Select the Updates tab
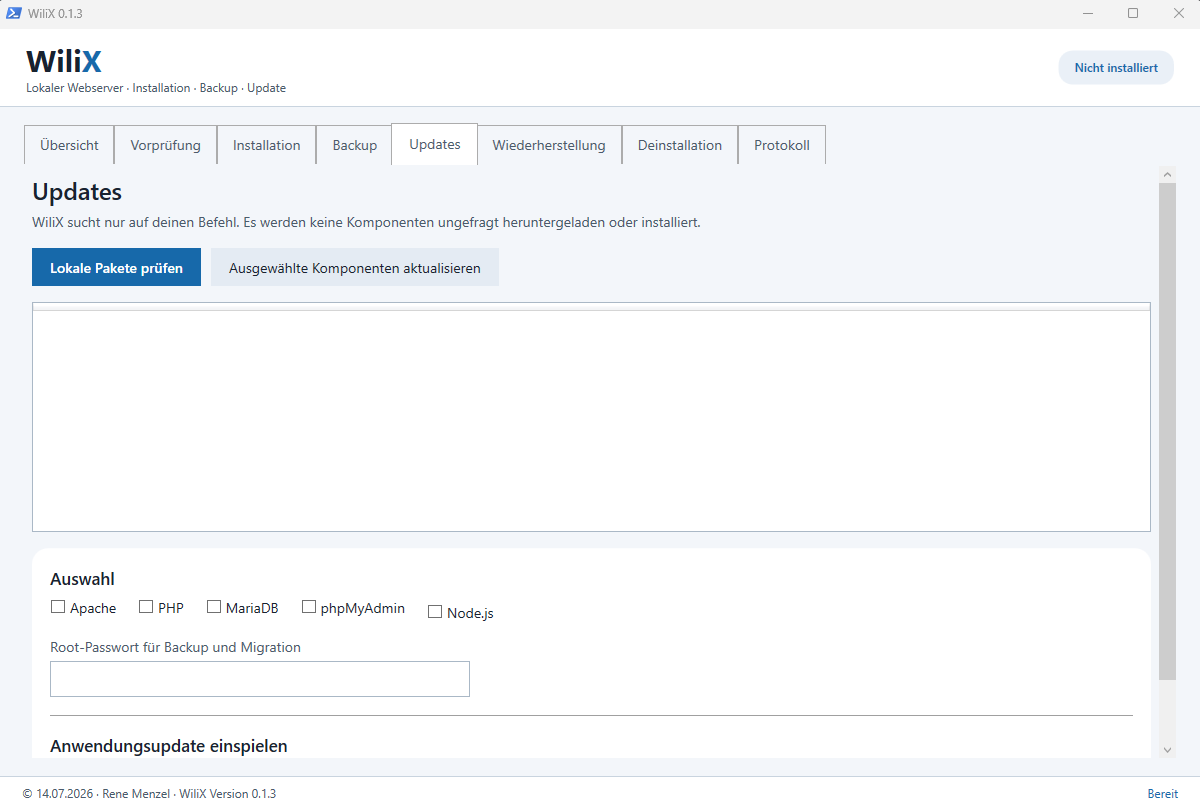This screenshot has height=807, width=1200. (434, 144)
